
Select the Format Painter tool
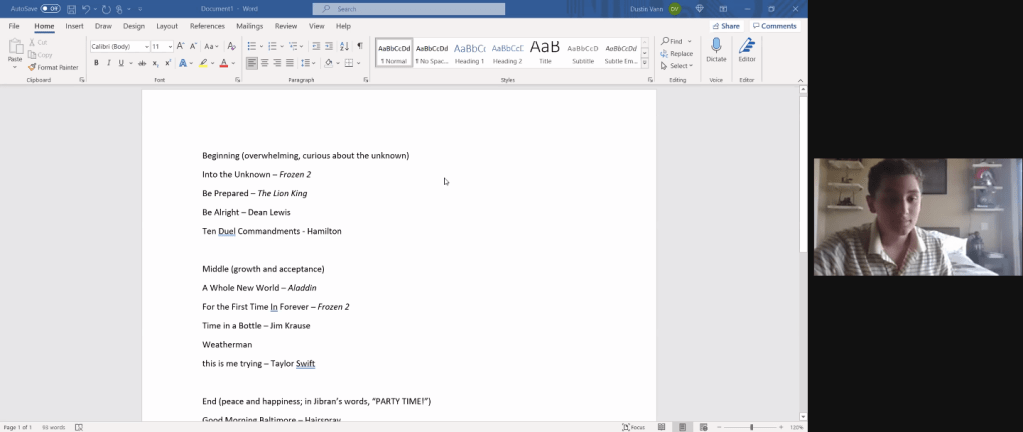55,67
